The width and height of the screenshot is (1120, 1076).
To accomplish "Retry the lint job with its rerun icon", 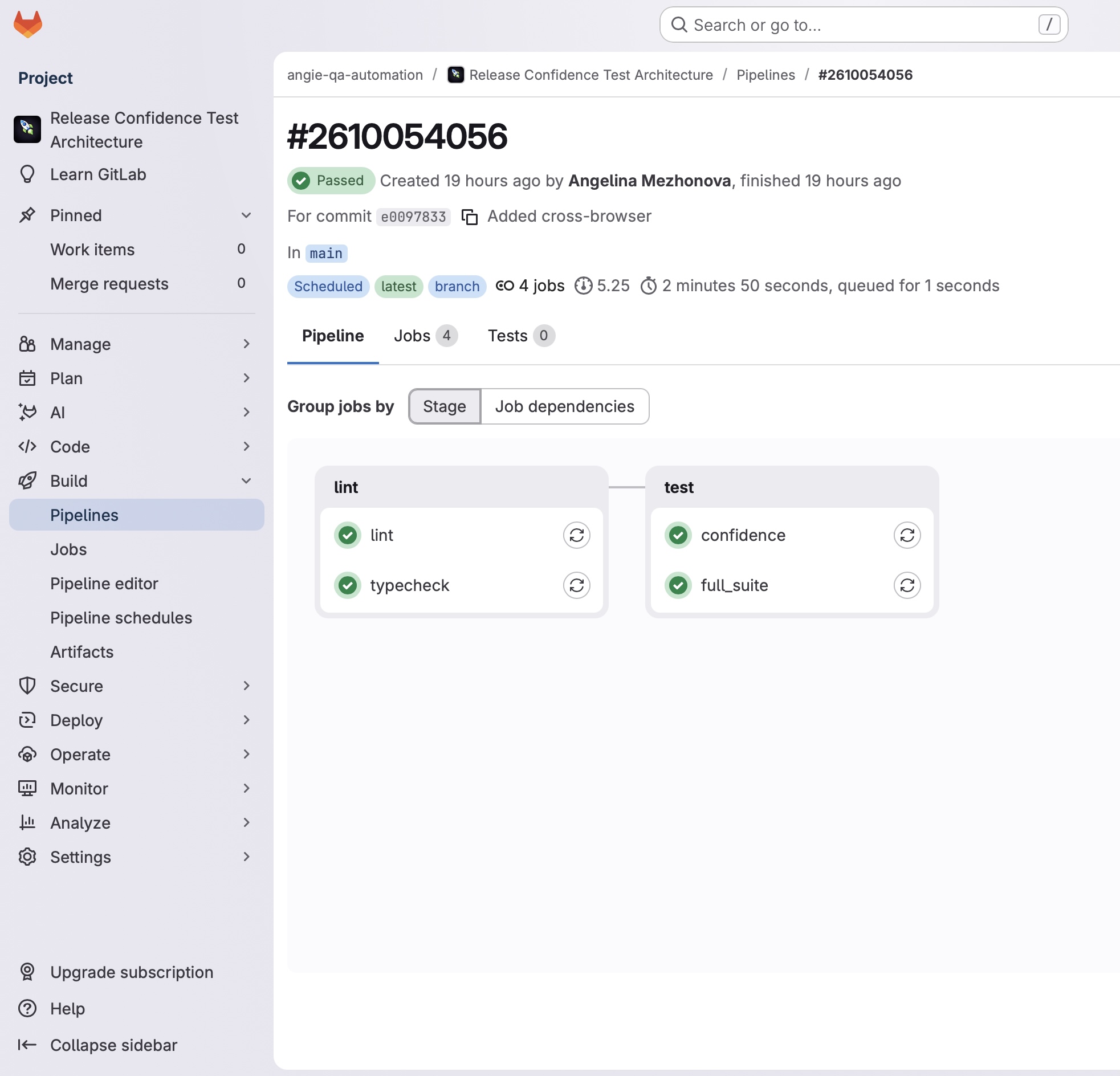I will [x=576, y=535].
